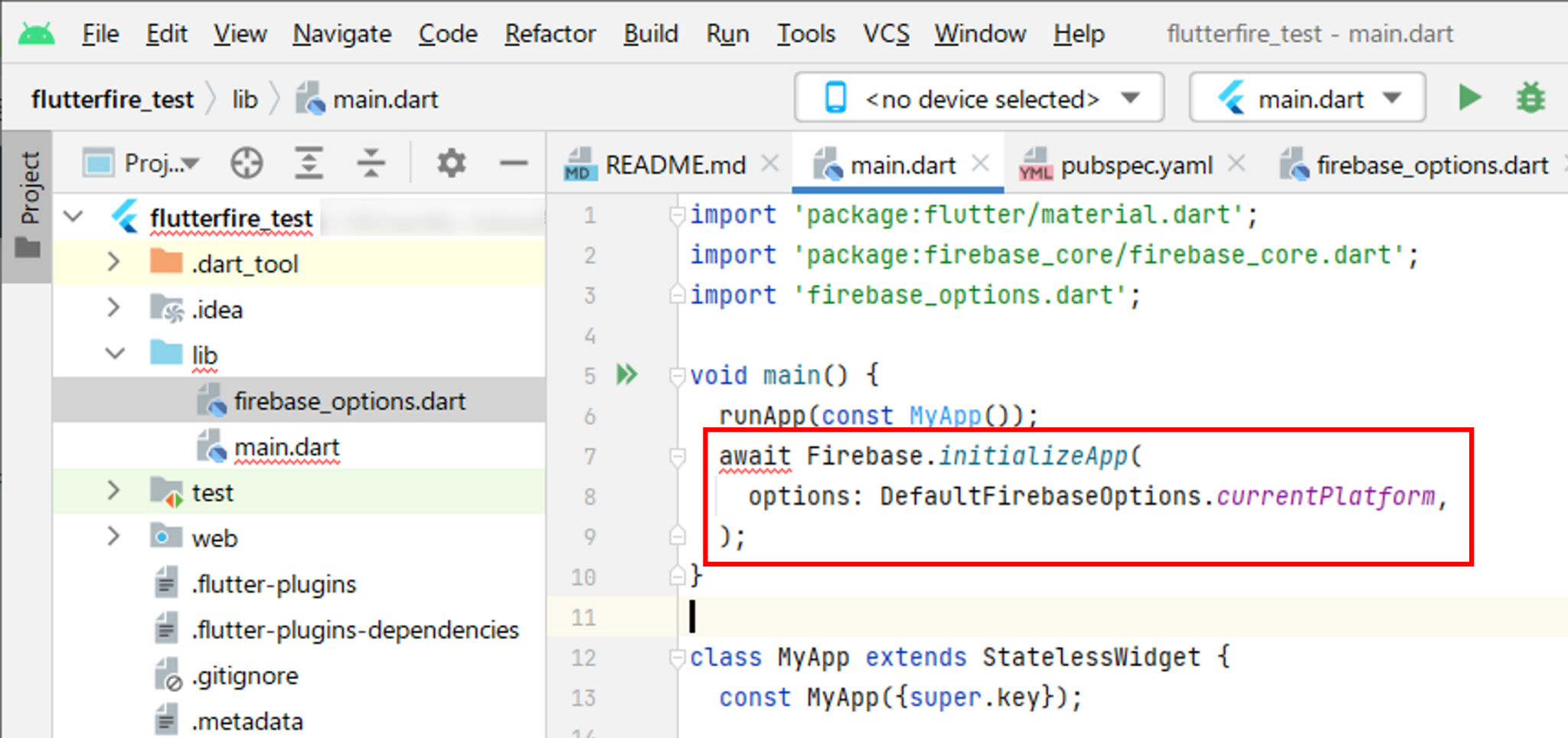Image resolution: width=1568 pixels, height=738 pixels.
Task: Start debugging with the bug icon
Action: click(1528, 98)
